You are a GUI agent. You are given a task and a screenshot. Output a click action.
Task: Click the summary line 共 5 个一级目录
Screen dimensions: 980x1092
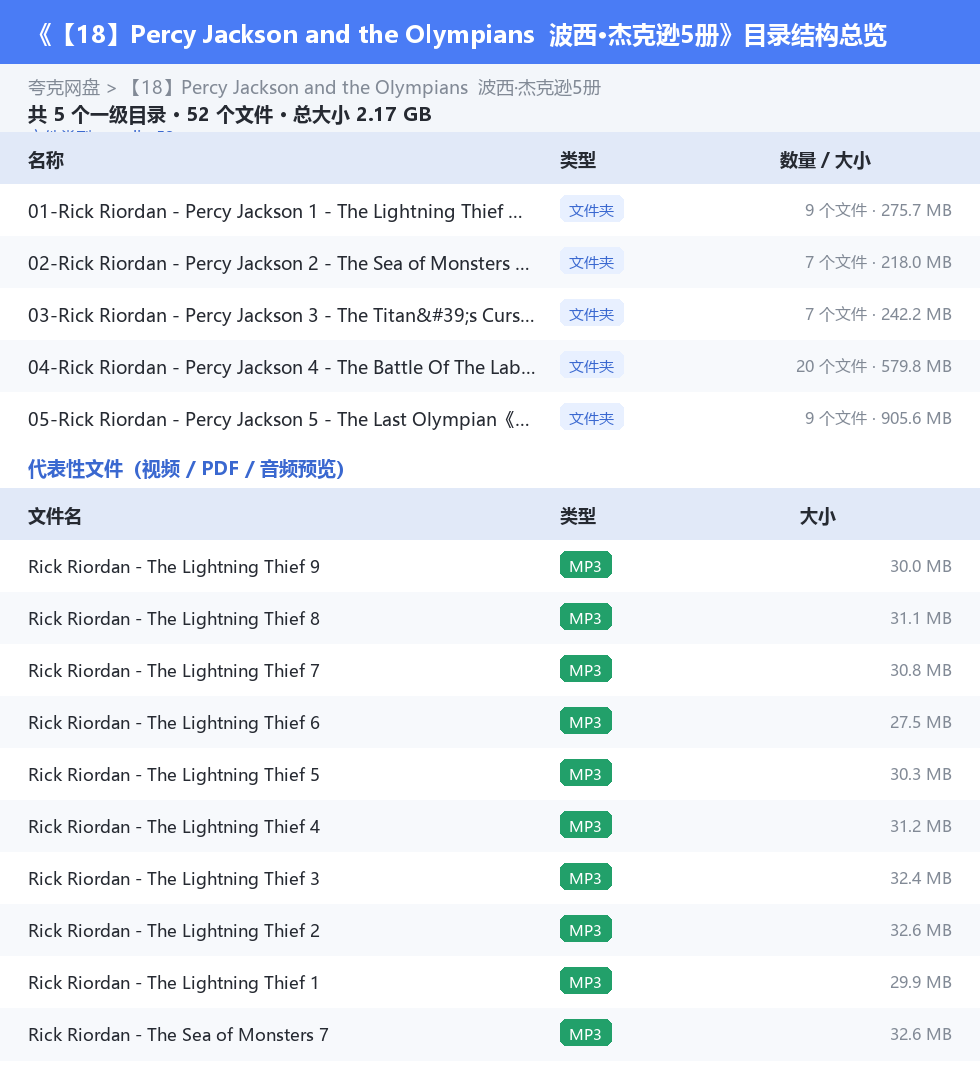pyautogui.click(x=230, y=114)
